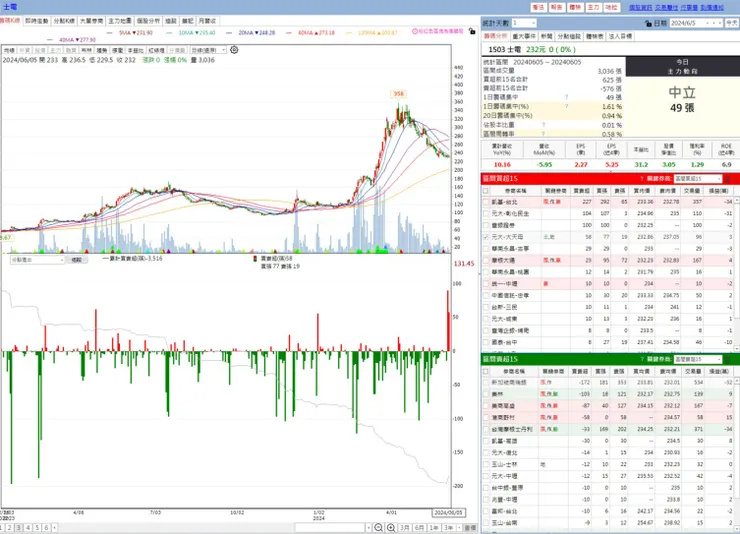Go to page 5 at bottom left
Screen dimensions: 740x534
[37, 528]
